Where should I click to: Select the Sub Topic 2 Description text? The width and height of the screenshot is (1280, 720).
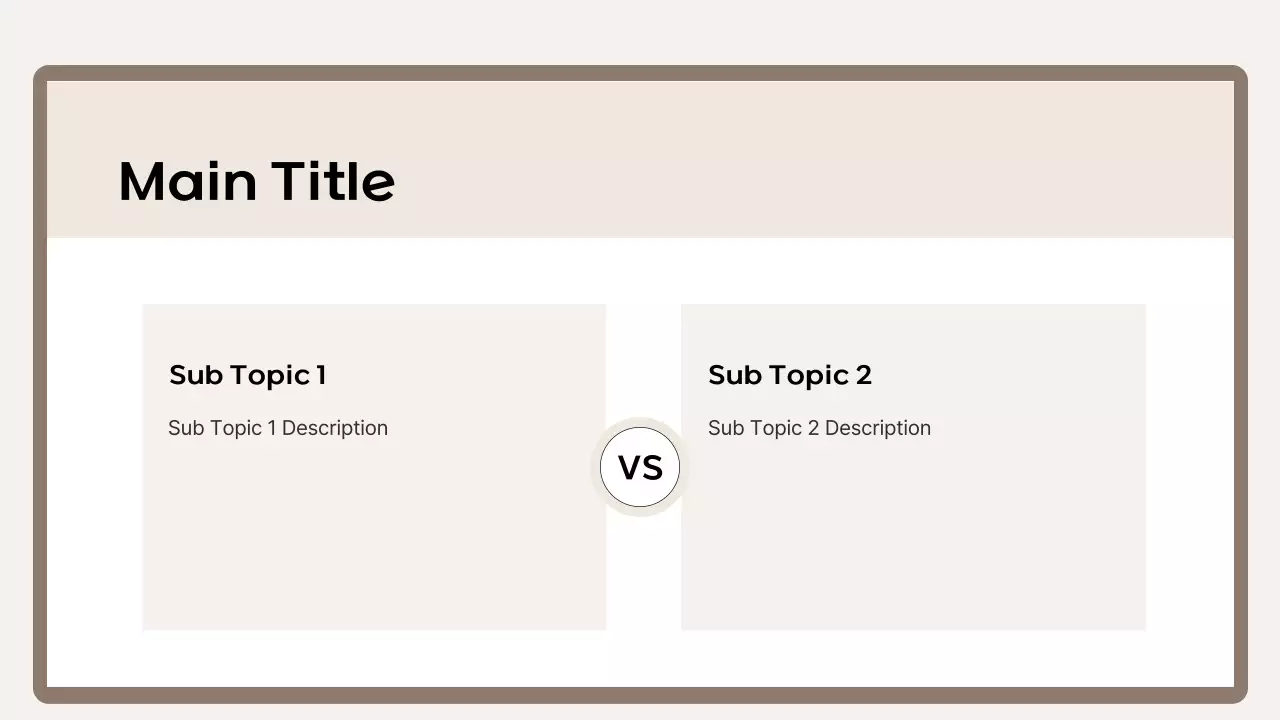pos(819,428)
